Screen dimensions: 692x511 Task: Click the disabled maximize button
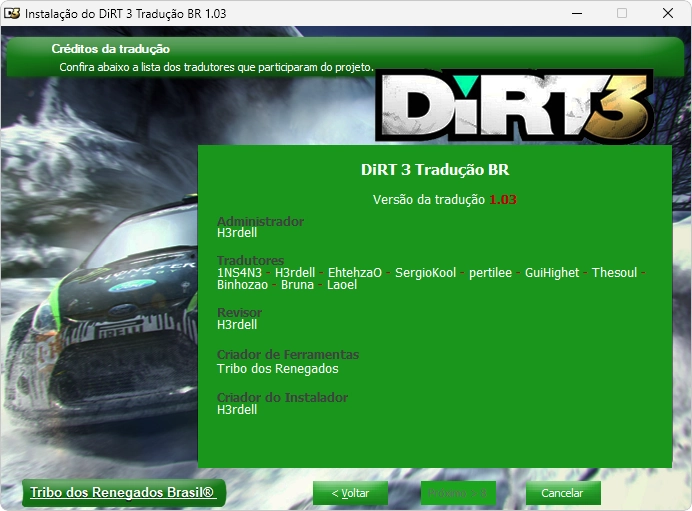622,13
